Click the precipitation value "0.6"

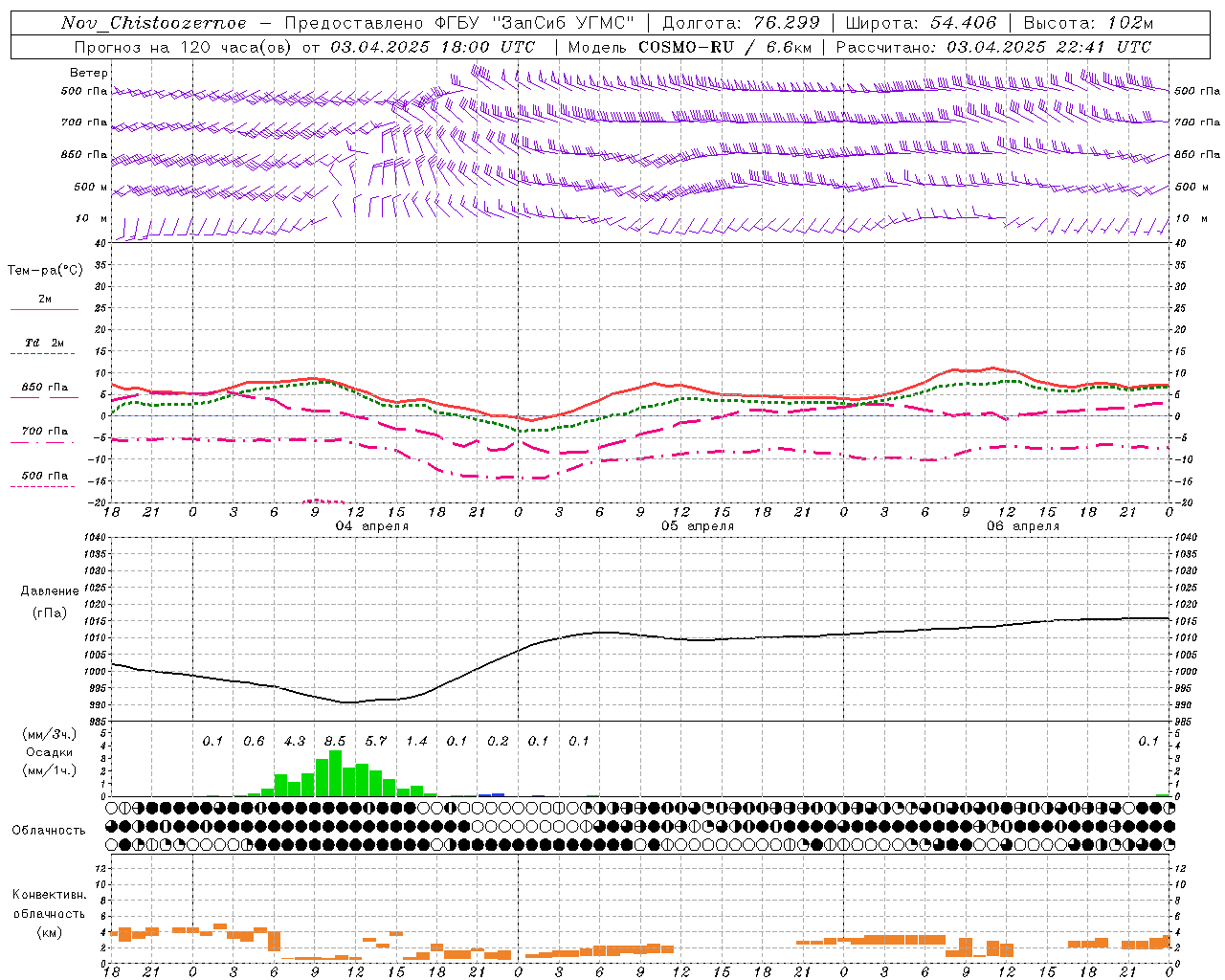pyautogui.click(x=254, y=741)
